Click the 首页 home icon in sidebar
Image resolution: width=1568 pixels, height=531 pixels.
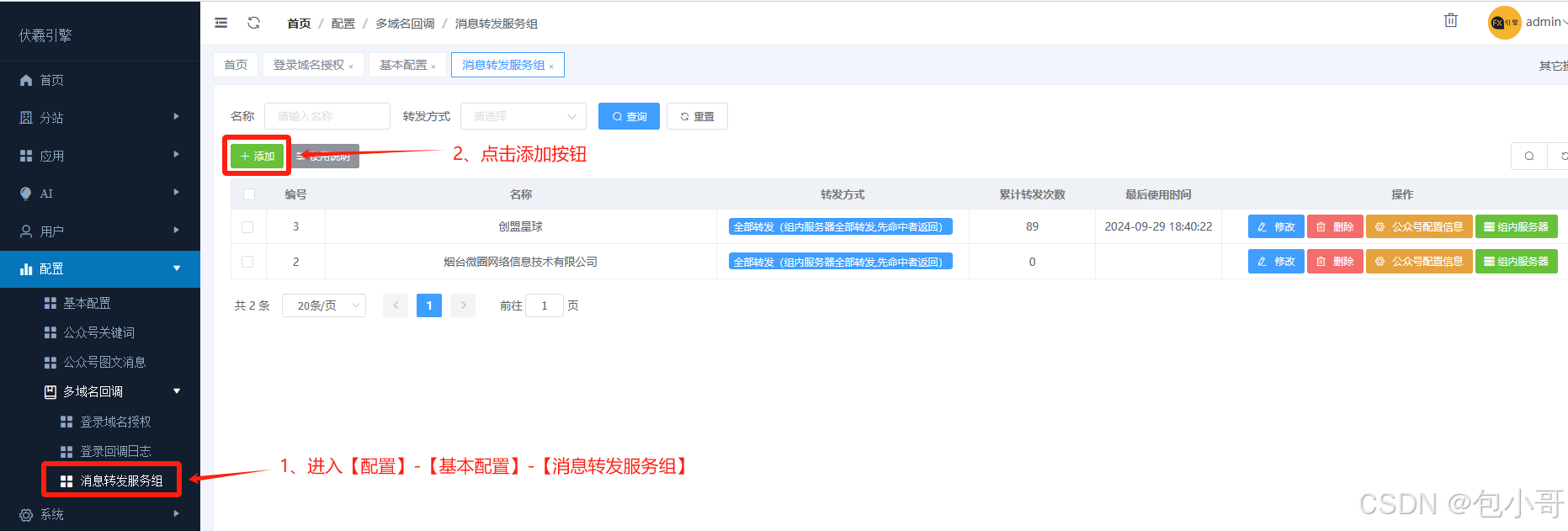point(26,80)
